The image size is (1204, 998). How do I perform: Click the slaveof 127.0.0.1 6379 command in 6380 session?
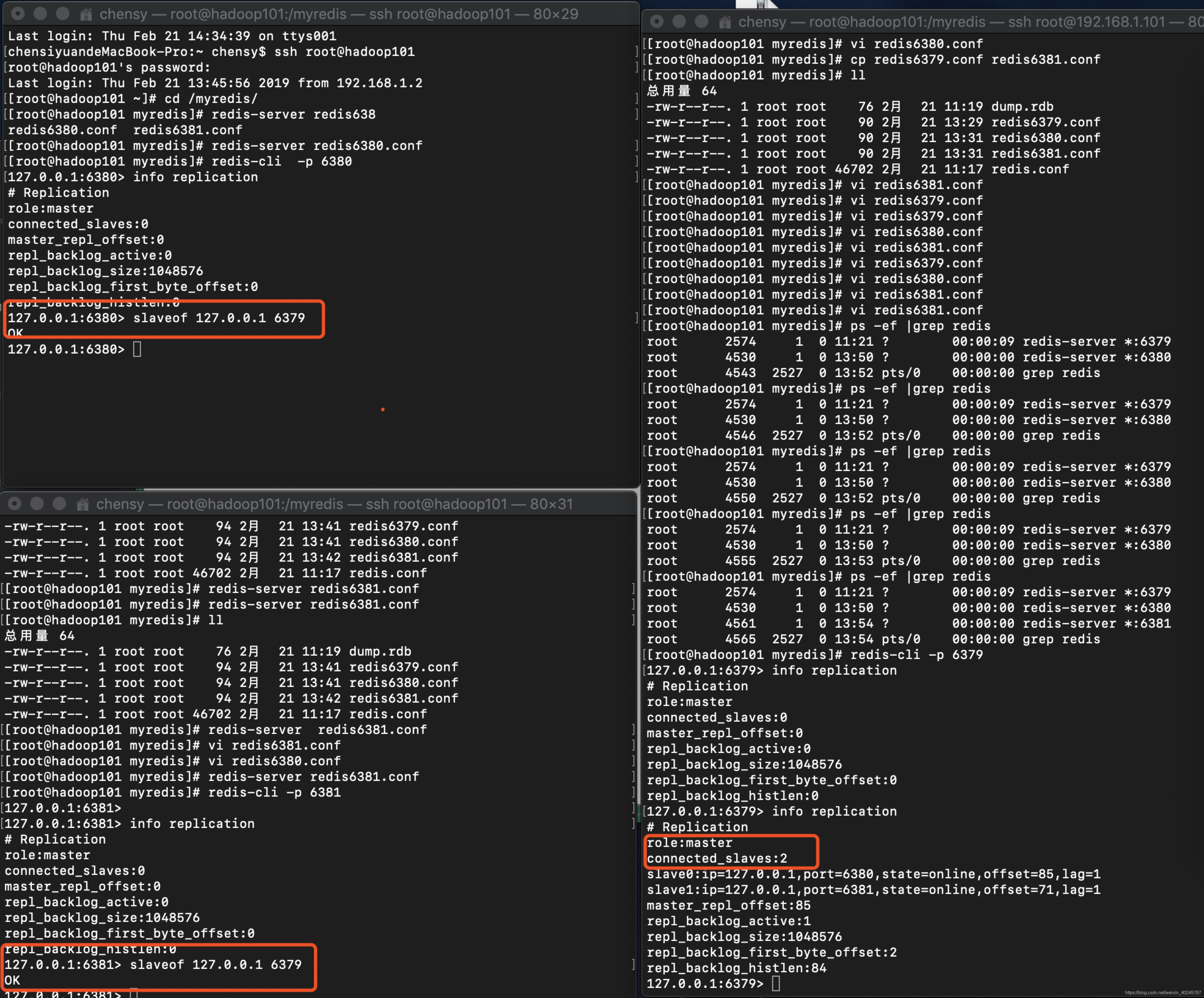(x=219, y=318)
